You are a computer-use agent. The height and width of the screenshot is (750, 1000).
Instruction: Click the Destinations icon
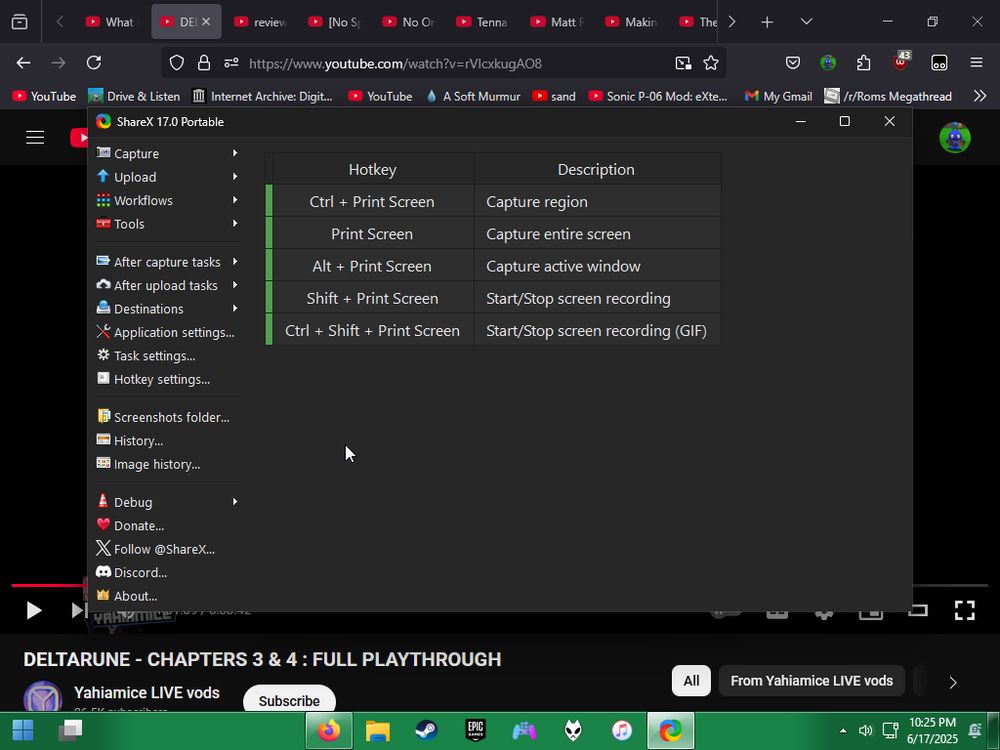tap(103, 307)
